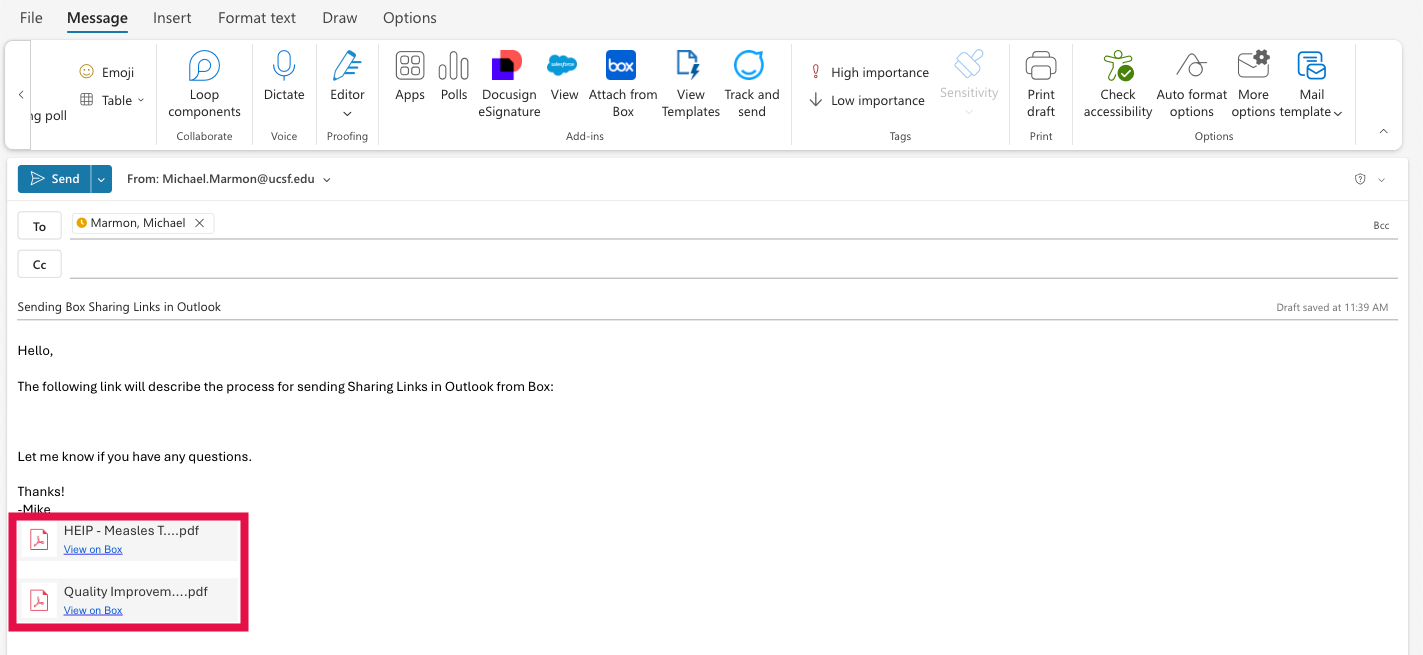The height and width of the screenshot is (655, 1423).
Task: Click the Quality Improvem pdf icon
Action: (39, 601)
